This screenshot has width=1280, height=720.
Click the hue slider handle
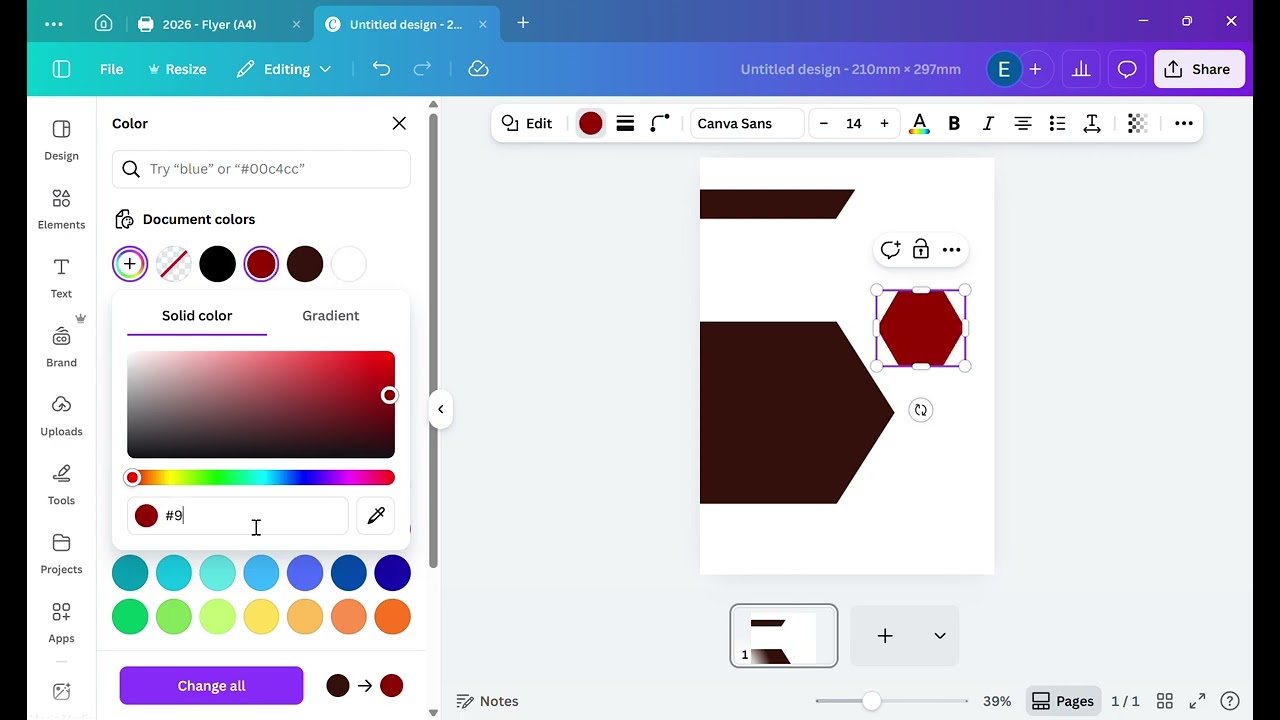pos(132,478)
